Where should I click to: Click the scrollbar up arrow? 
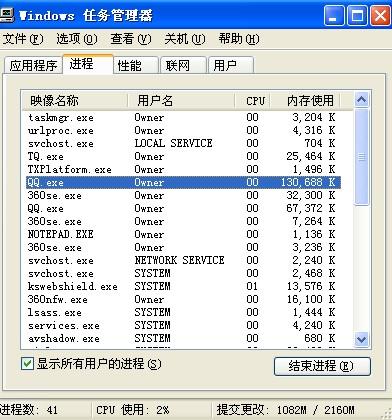point(361,100)
